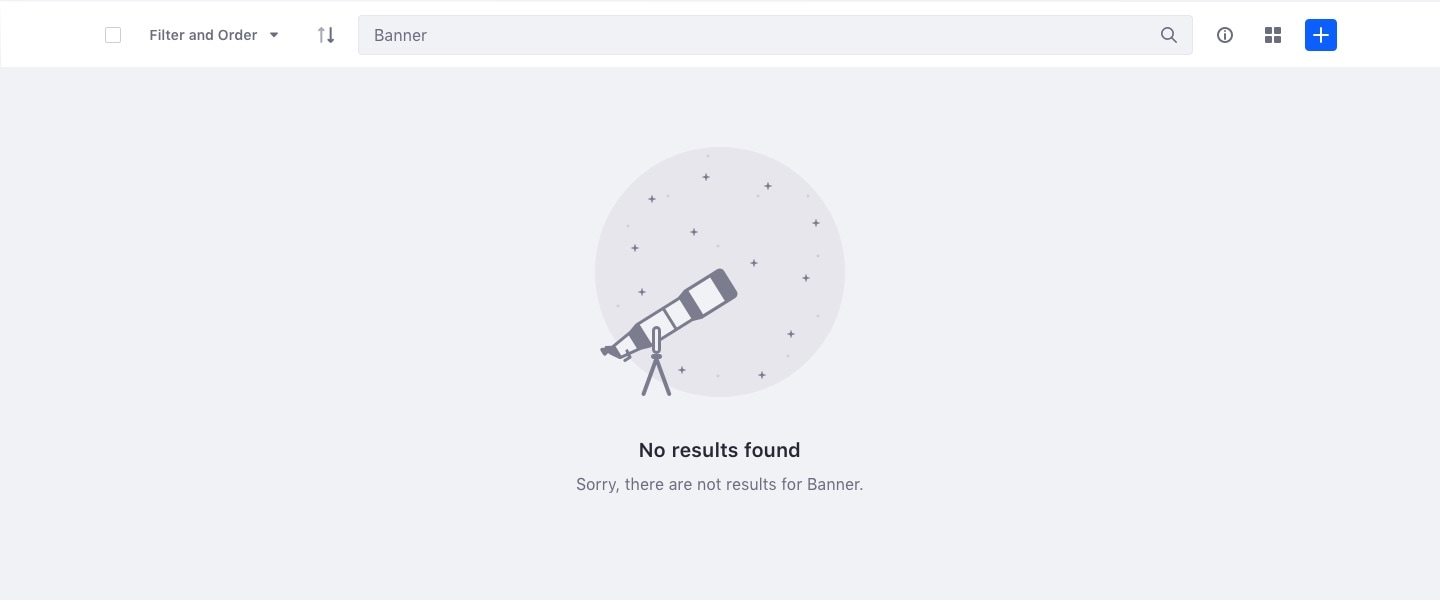The height and width of the screenshot is (601, 1440).
Task: Click inside the Banner search field
Action: [x=700, y=35]
